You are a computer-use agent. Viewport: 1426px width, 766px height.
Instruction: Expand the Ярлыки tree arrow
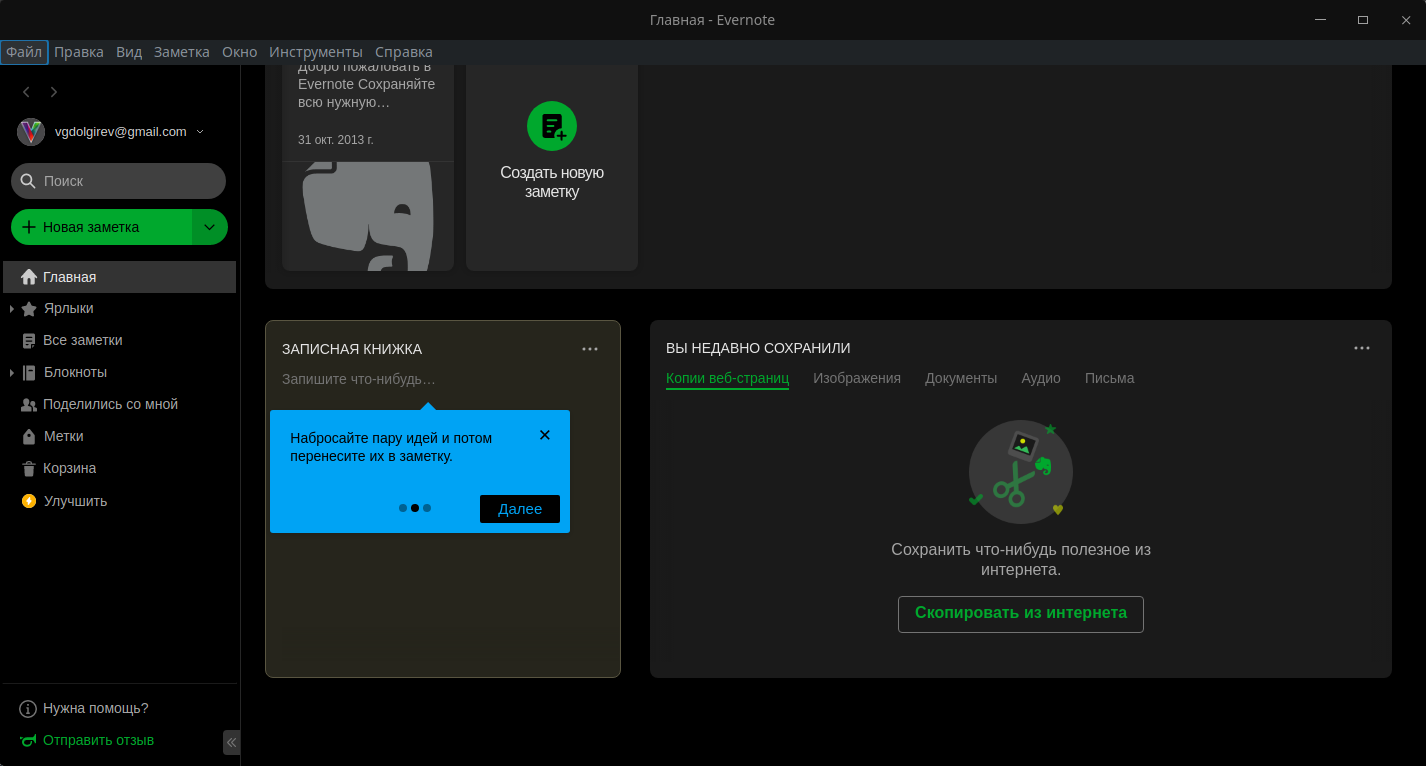point(12,309)
